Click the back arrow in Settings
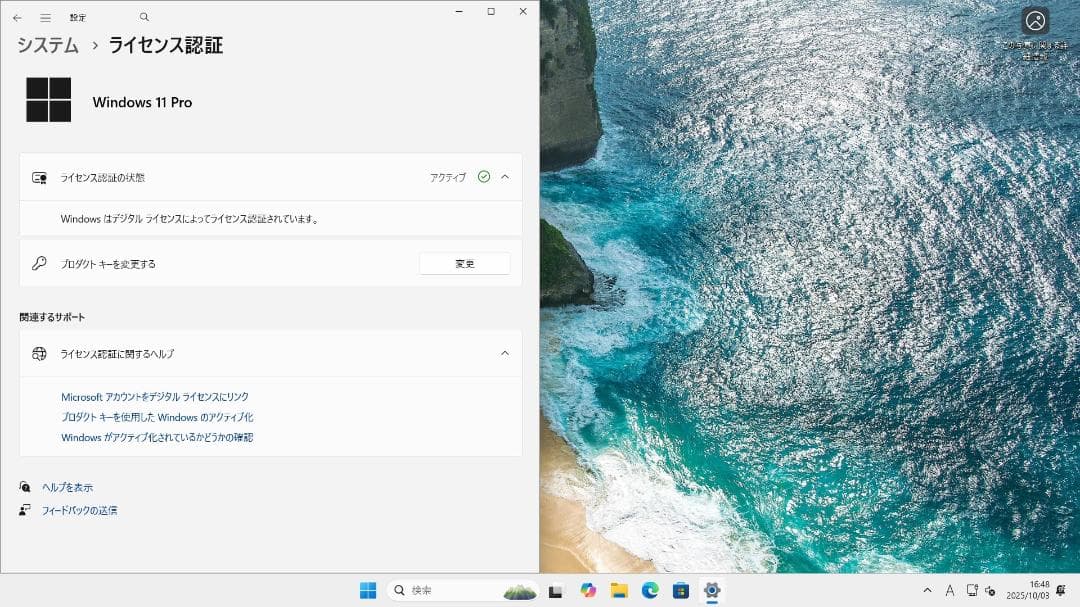The image size is (1080, 607). click(x=17, y=16)
